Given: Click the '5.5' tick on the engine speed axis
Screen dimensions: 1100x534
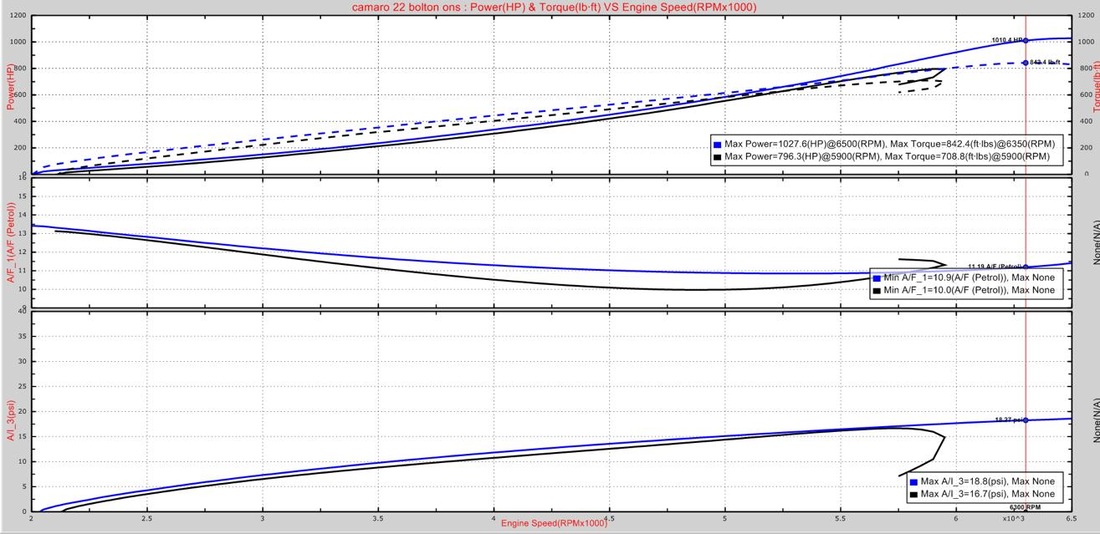Looking at the screenshot, I should (840, 519).
